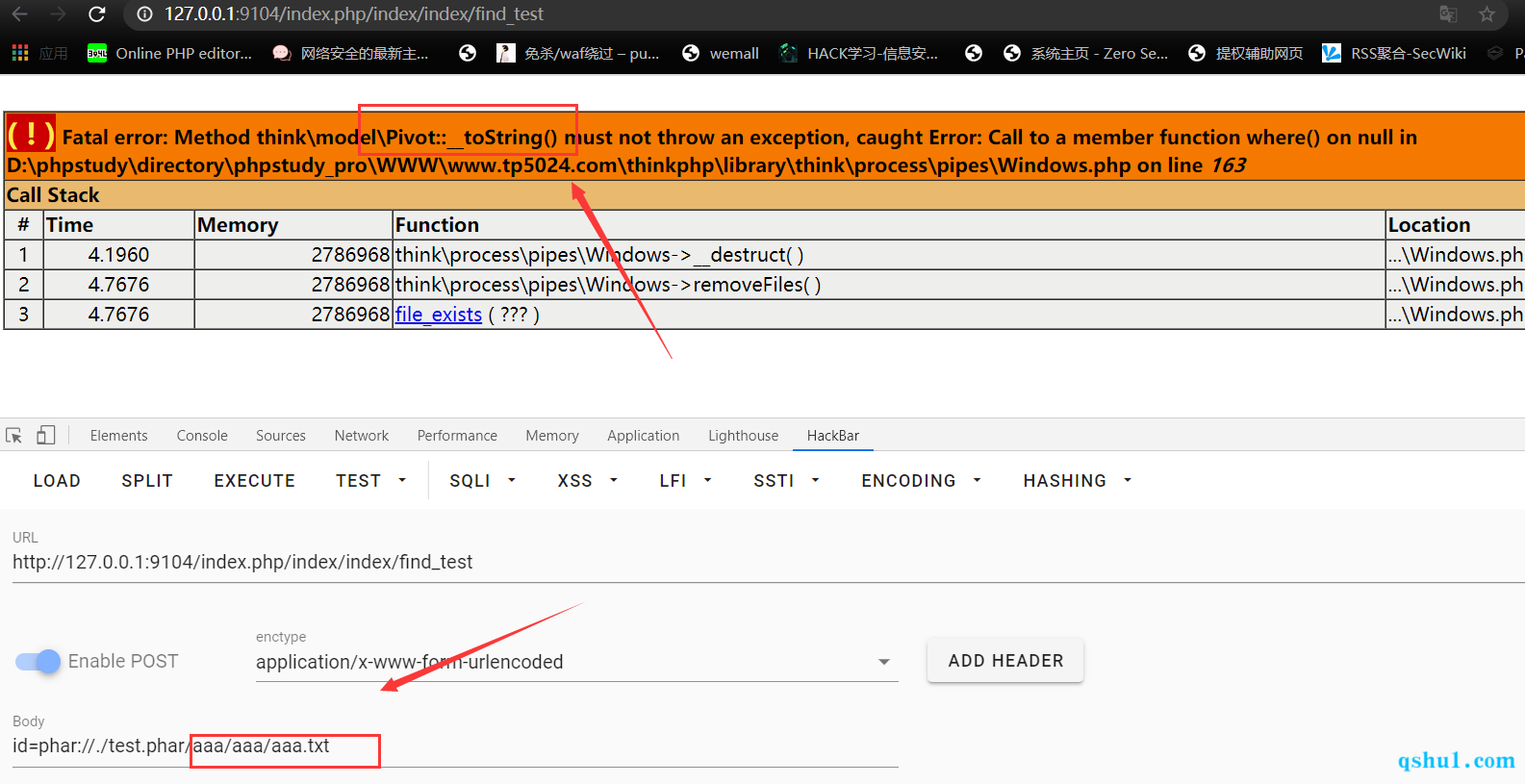This screenshot has width=1525, height=784.
Task: Open the RSS聚合-SecWiki bookmark
Action: [x=1394, y=53]
